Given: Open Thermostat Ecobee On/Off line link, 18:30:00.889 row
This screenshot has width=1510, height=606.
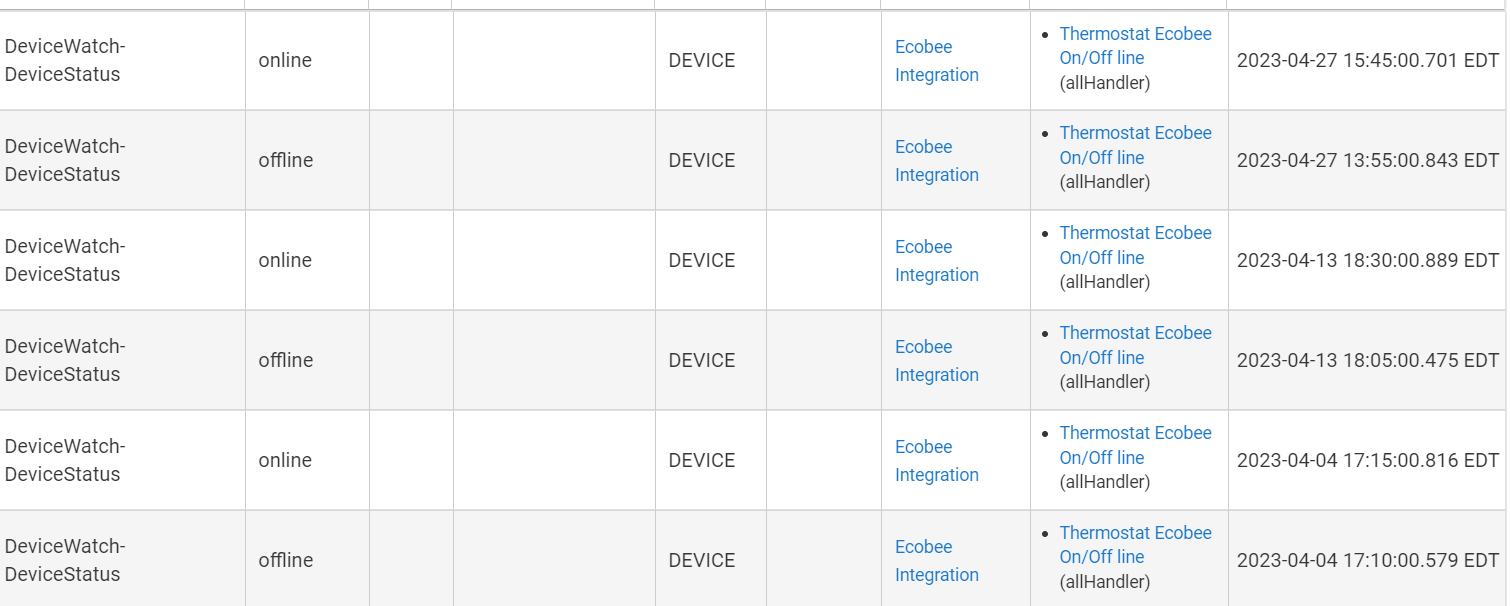Looking at the screenshot, I should click(x=1135, y=245).
